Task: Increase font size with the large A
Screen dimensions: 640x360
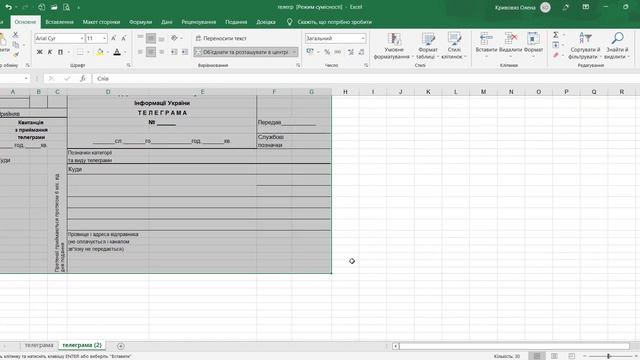Action: point(113,38)
